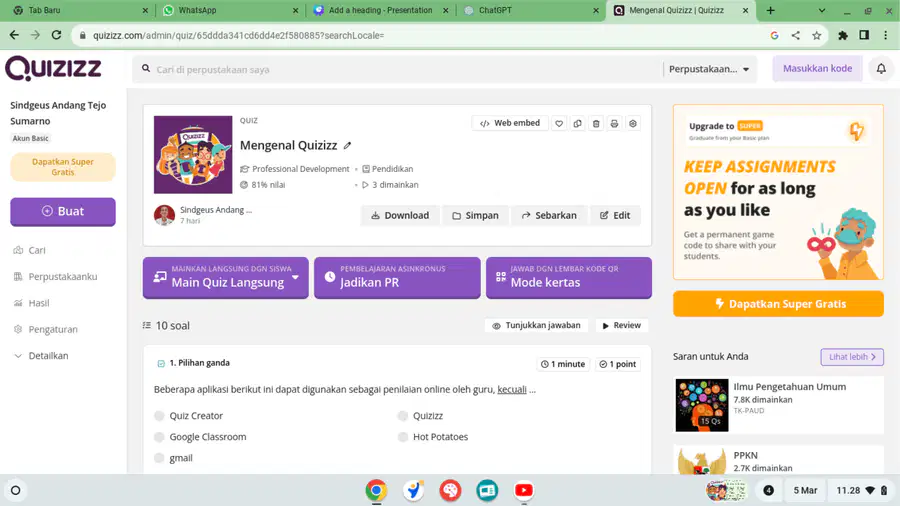Click the duplicate quiz copy icon

[x=577, y=123]
